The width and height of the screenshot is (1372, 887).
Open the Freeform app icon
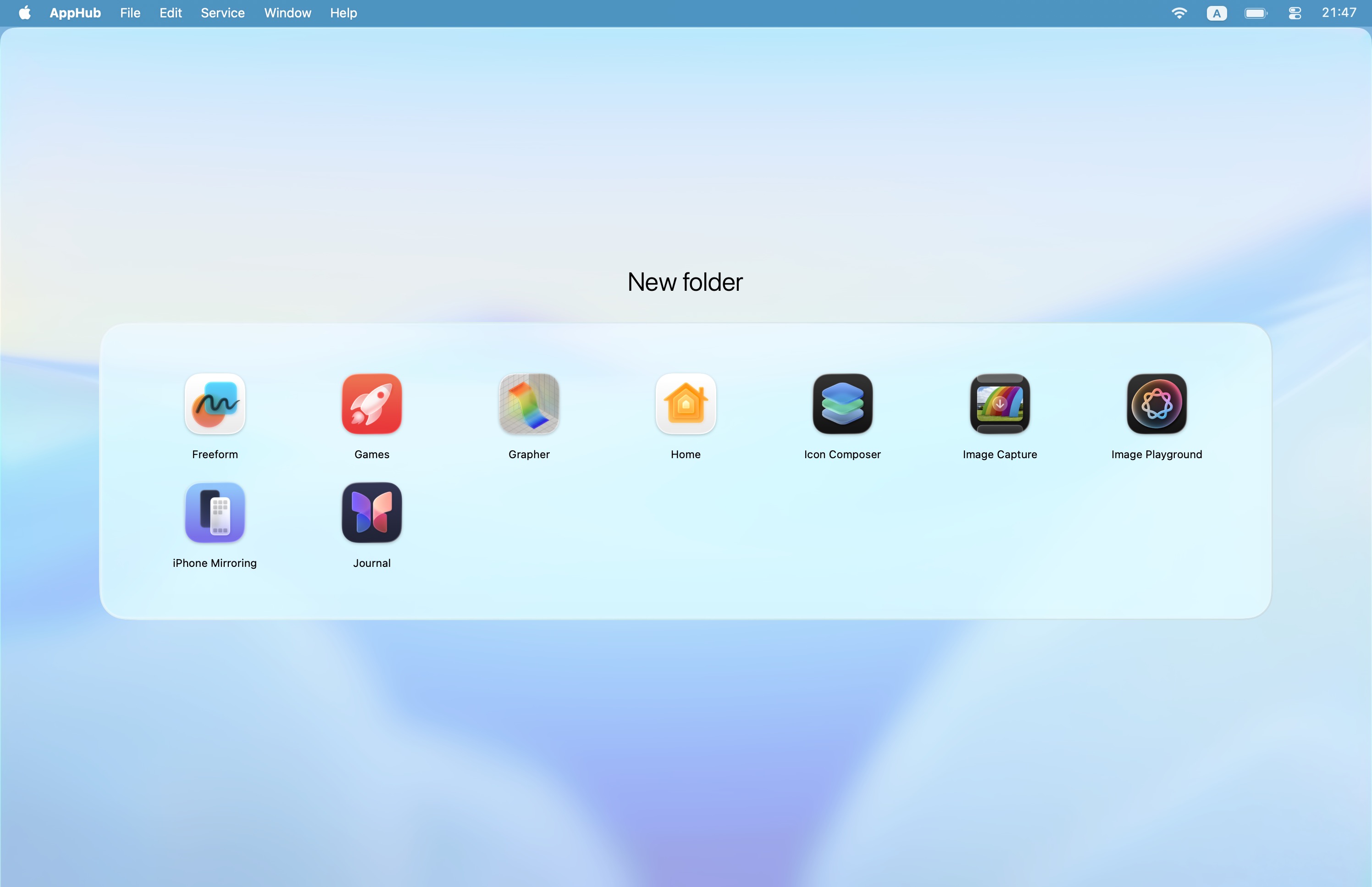click(215, 403)
